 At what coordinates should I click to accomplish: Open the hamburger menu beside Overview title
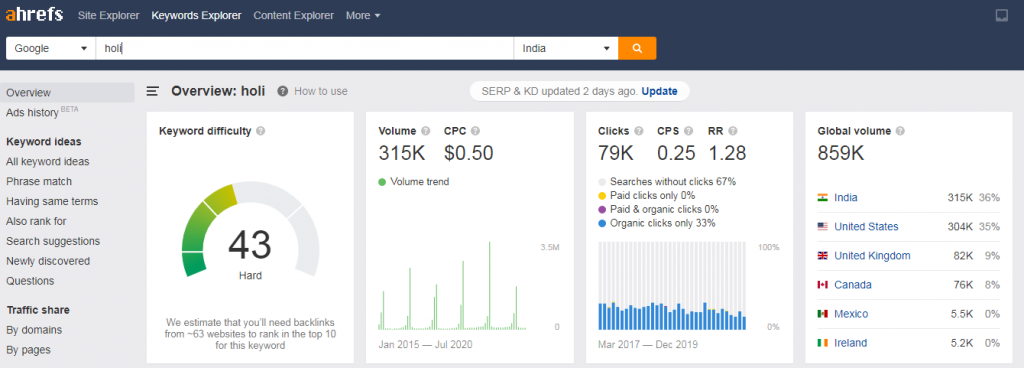pyautogui.click(x=152, y=91)
